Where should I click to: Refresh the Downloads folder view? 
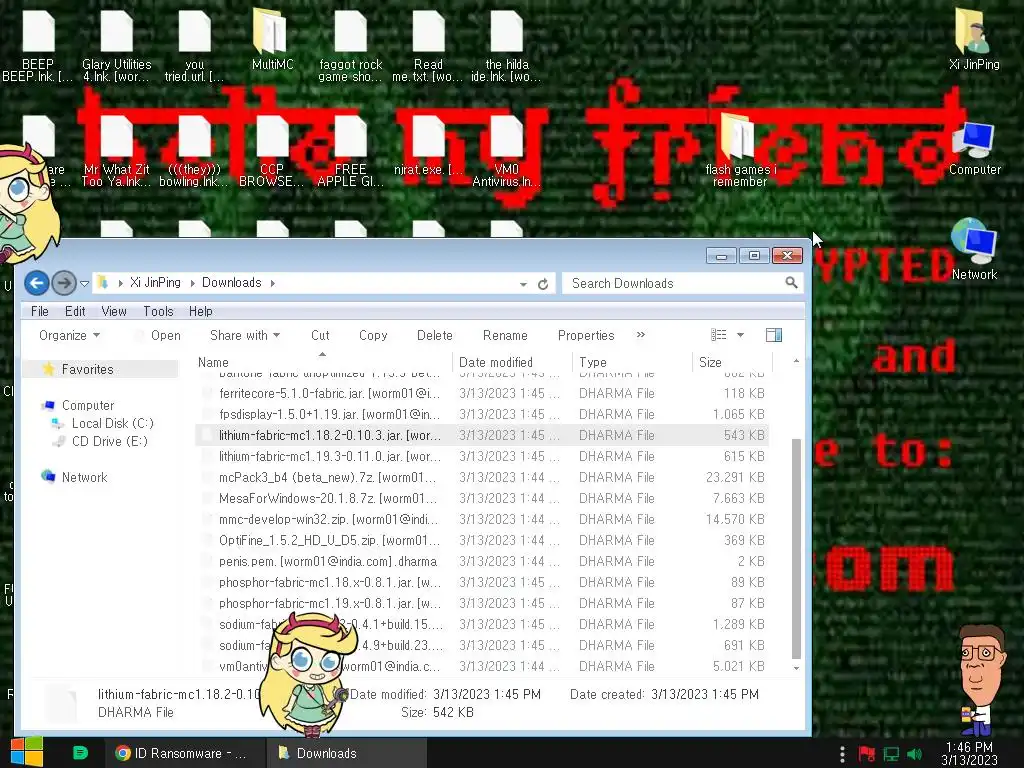coord(543,284)
